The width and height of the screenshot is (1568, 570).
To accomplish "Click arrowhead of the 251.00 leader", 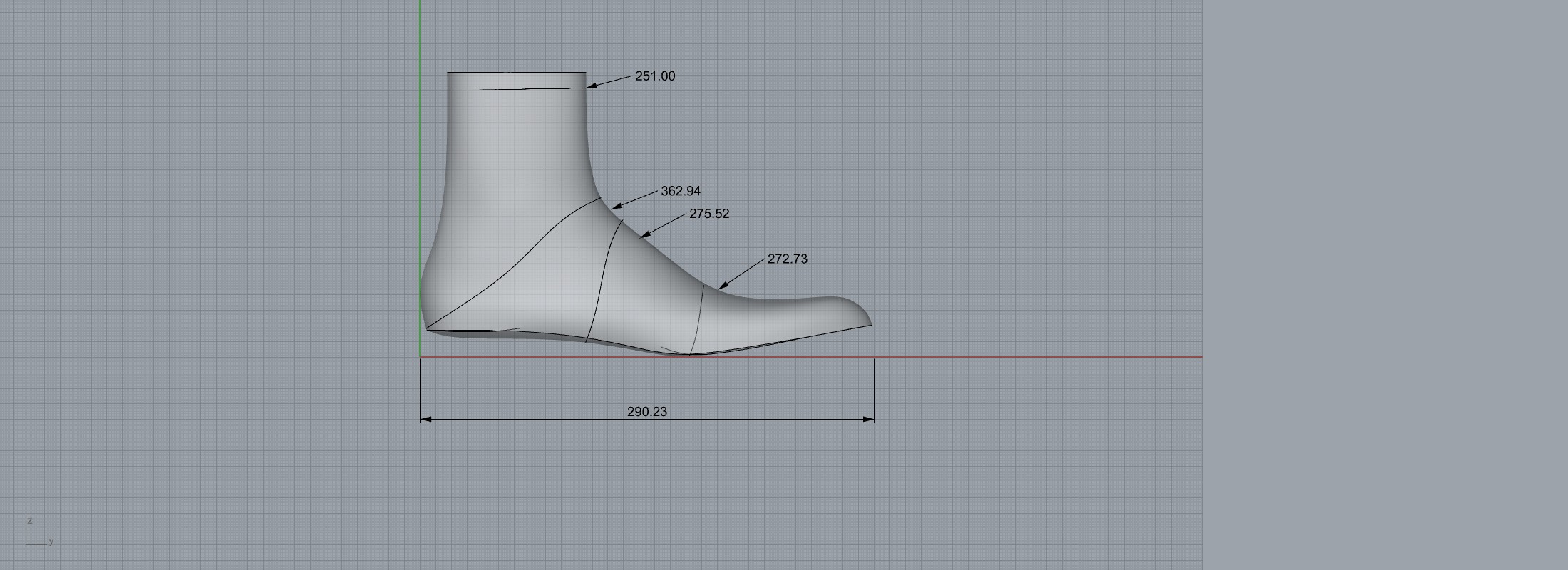I will click(592, 86).
